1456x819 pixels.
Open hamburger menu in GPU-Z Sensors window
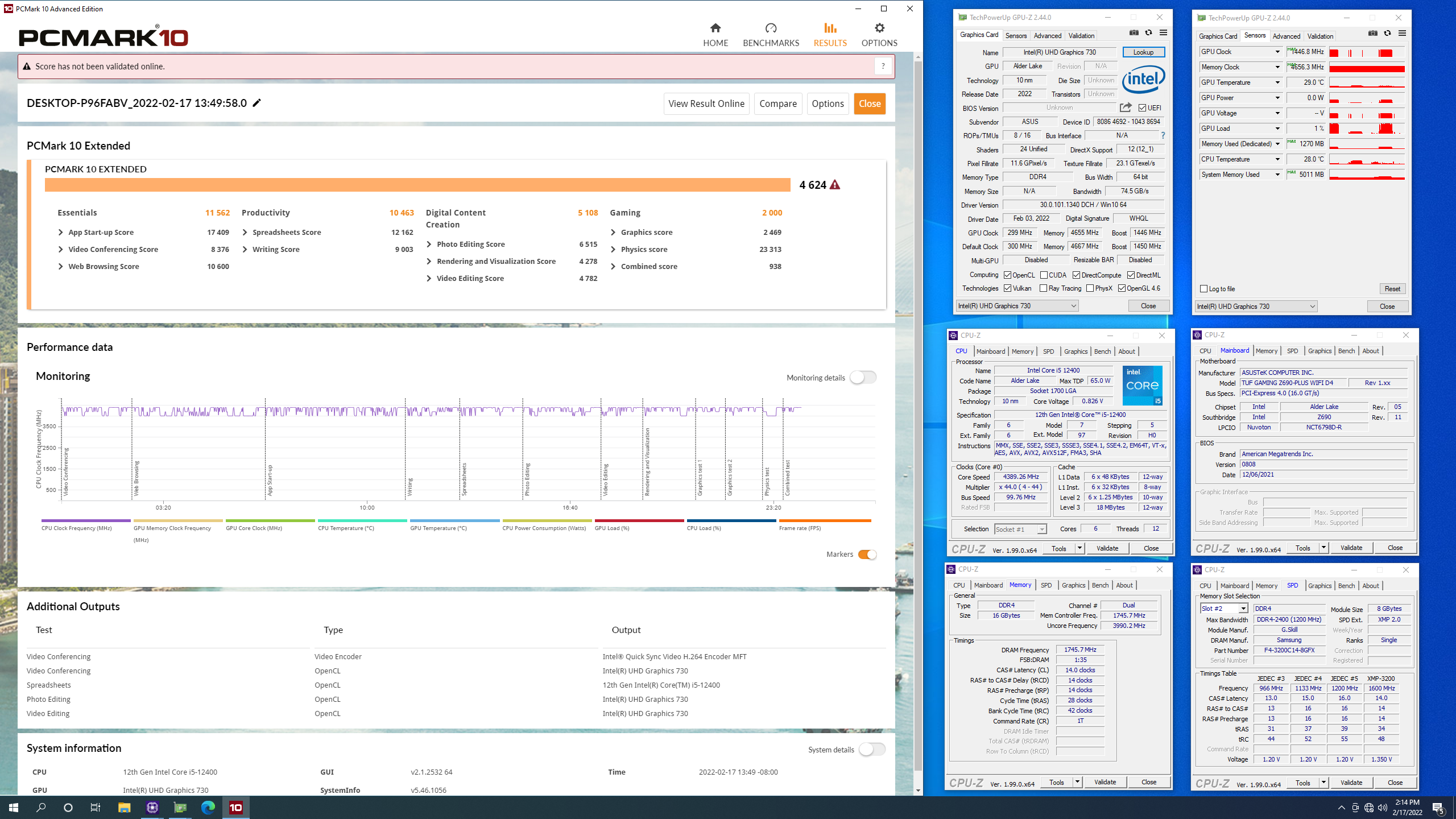1402,34
